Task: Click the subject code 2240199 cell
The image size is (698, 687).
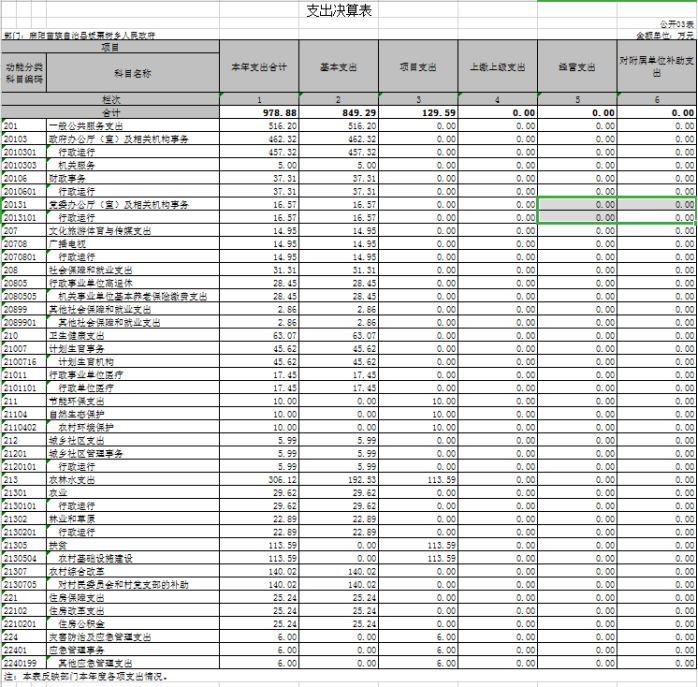Action: (19, 662)
